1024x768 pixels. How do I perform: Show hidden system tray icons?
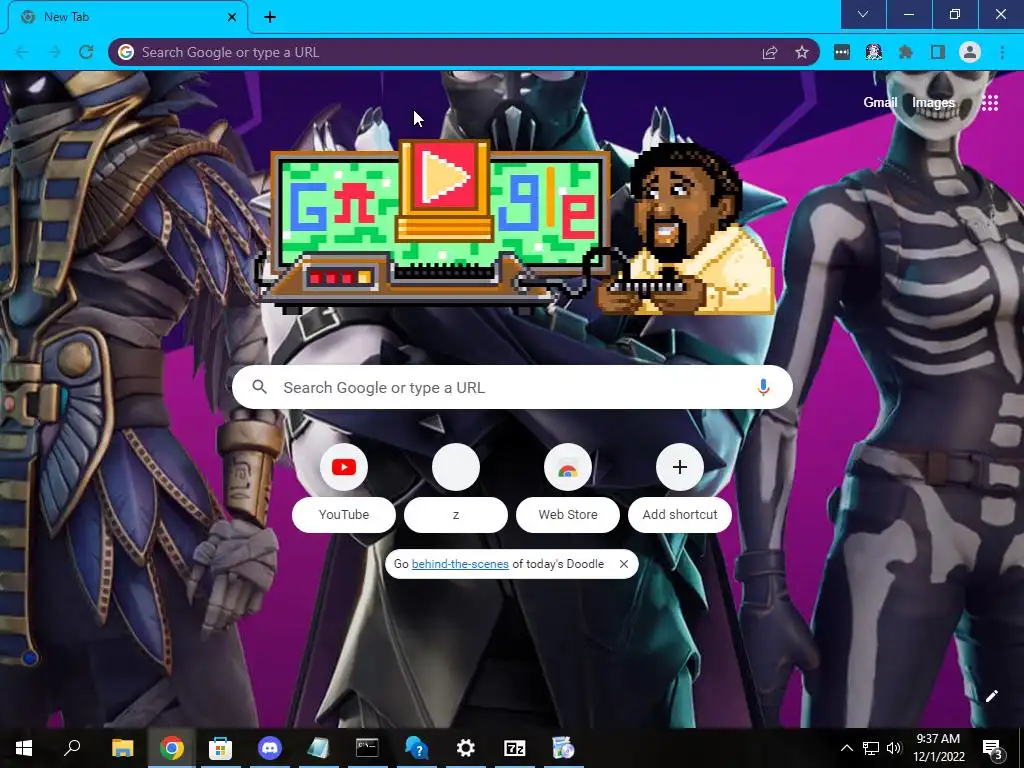tap(846, 748)
